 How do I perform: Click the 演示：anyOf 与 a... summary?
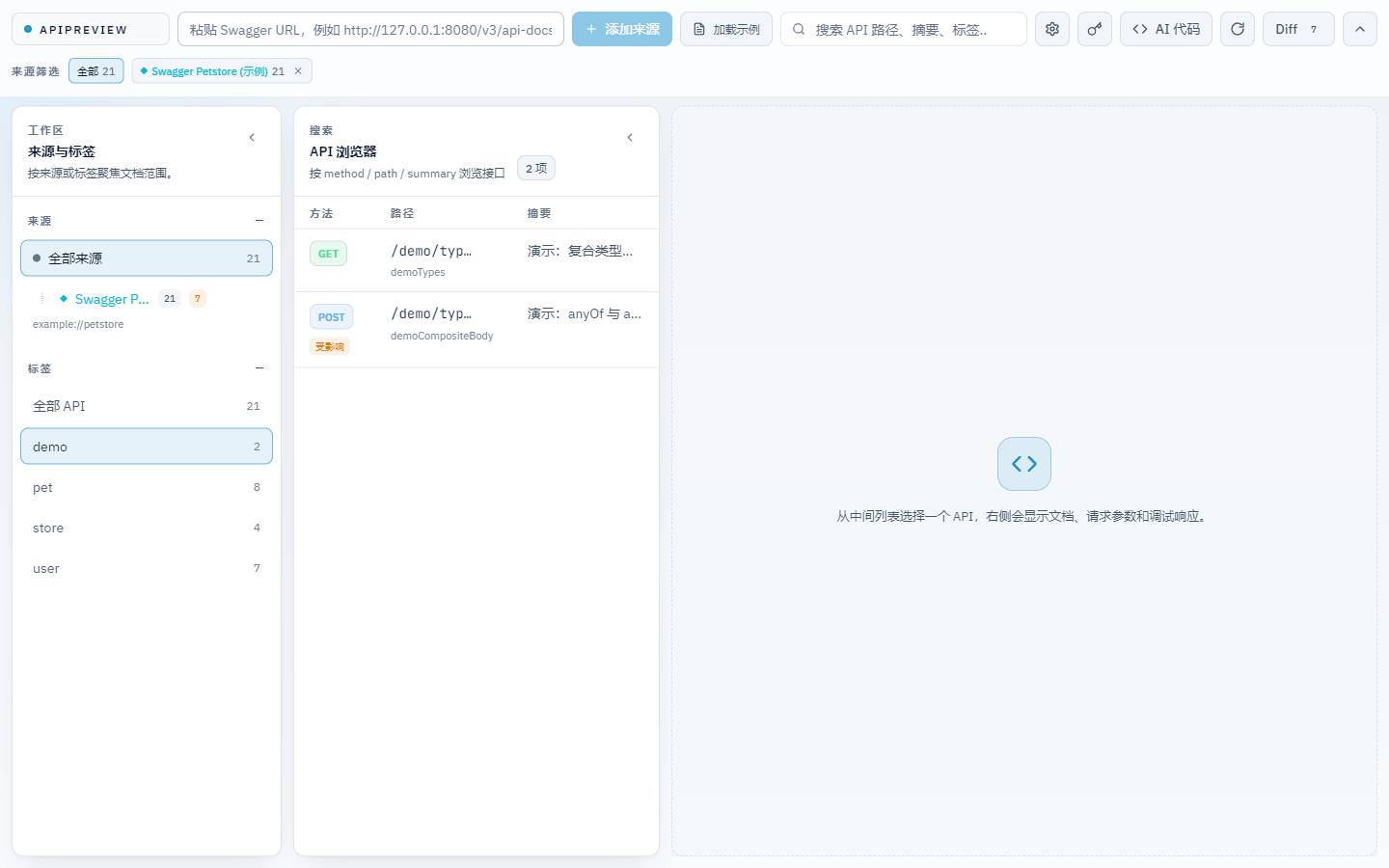584,314
